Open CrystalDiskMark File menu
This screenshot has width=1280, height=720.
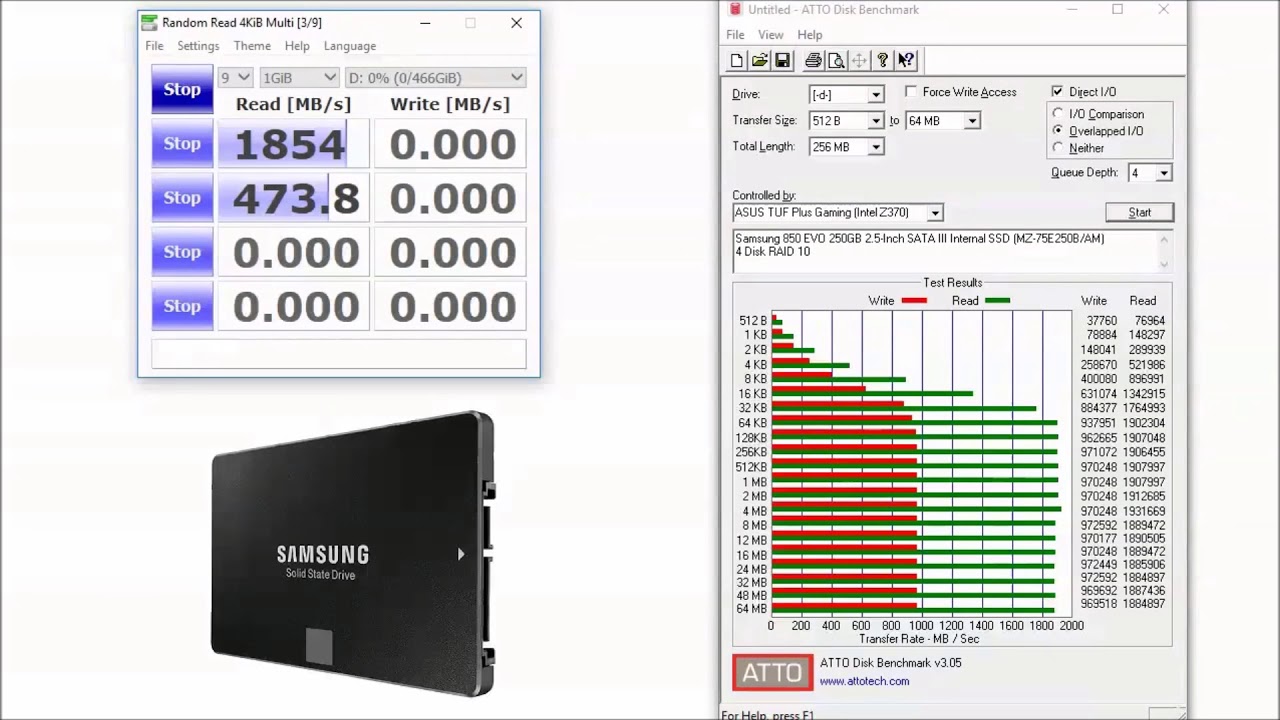coord(154,46)
